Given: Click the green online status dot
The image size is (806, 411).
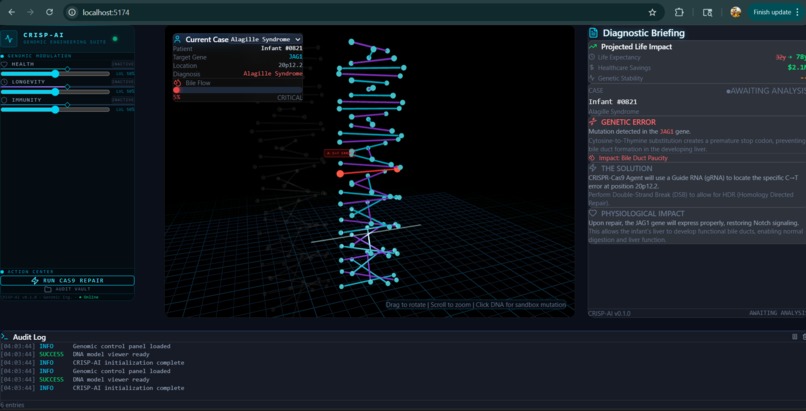Looking at the screenshot, I should coord(115,39).
